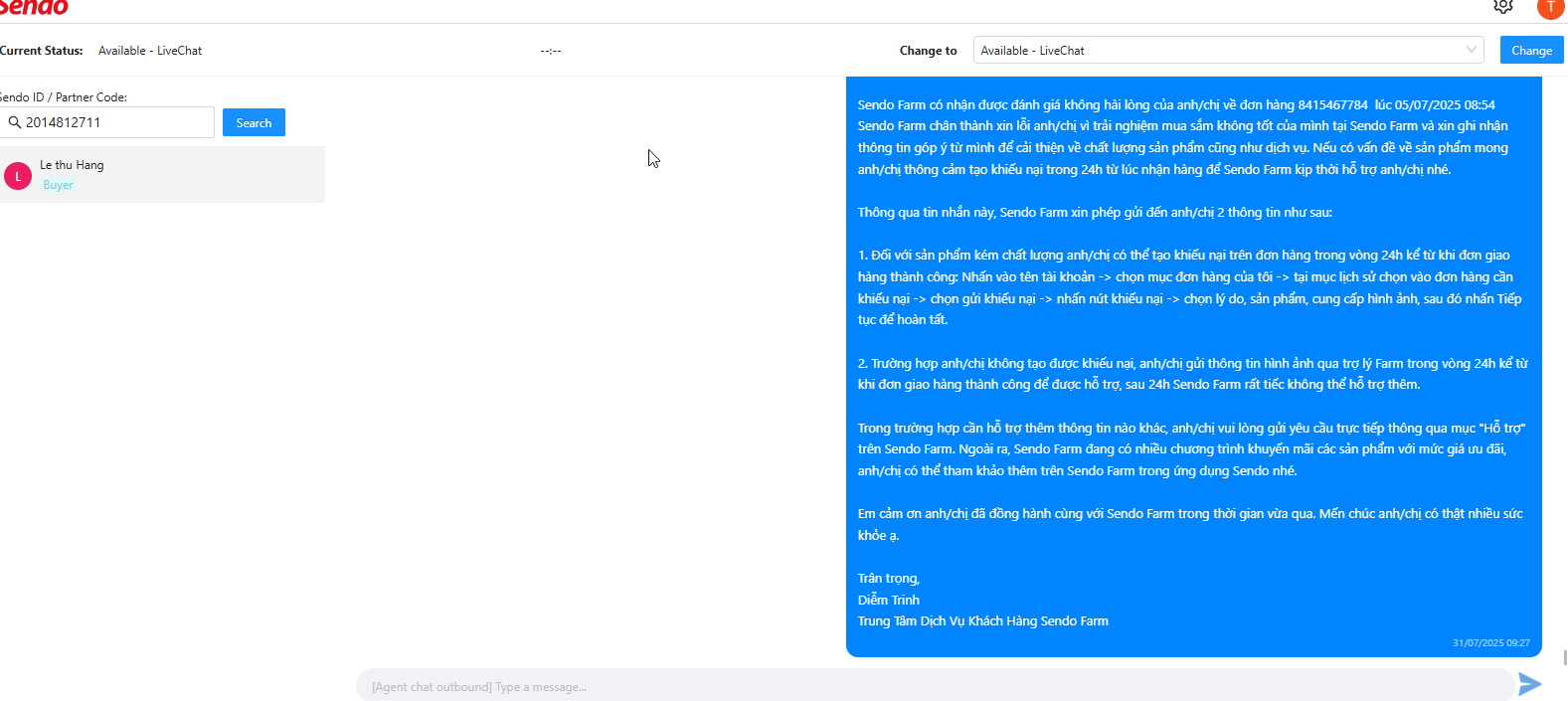Viewport: 1568px width, 701px height.
Task: Focus the Sendo ID / Partner Code field
Action: coord(107,122)
